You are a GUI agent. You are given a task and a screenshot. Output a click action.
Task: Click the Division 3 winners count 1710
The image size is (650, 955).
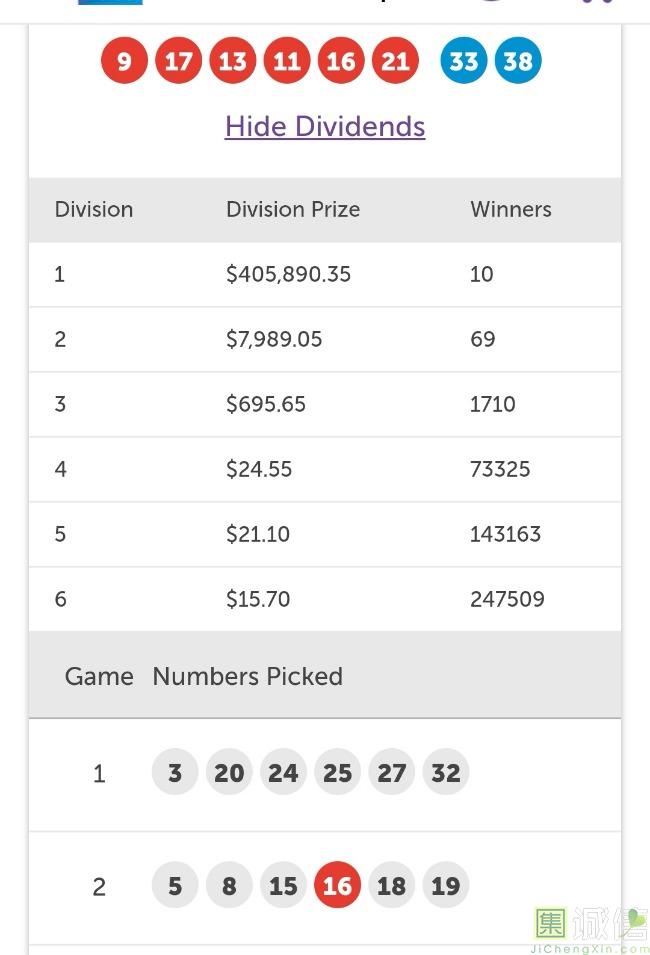point(493,404)
